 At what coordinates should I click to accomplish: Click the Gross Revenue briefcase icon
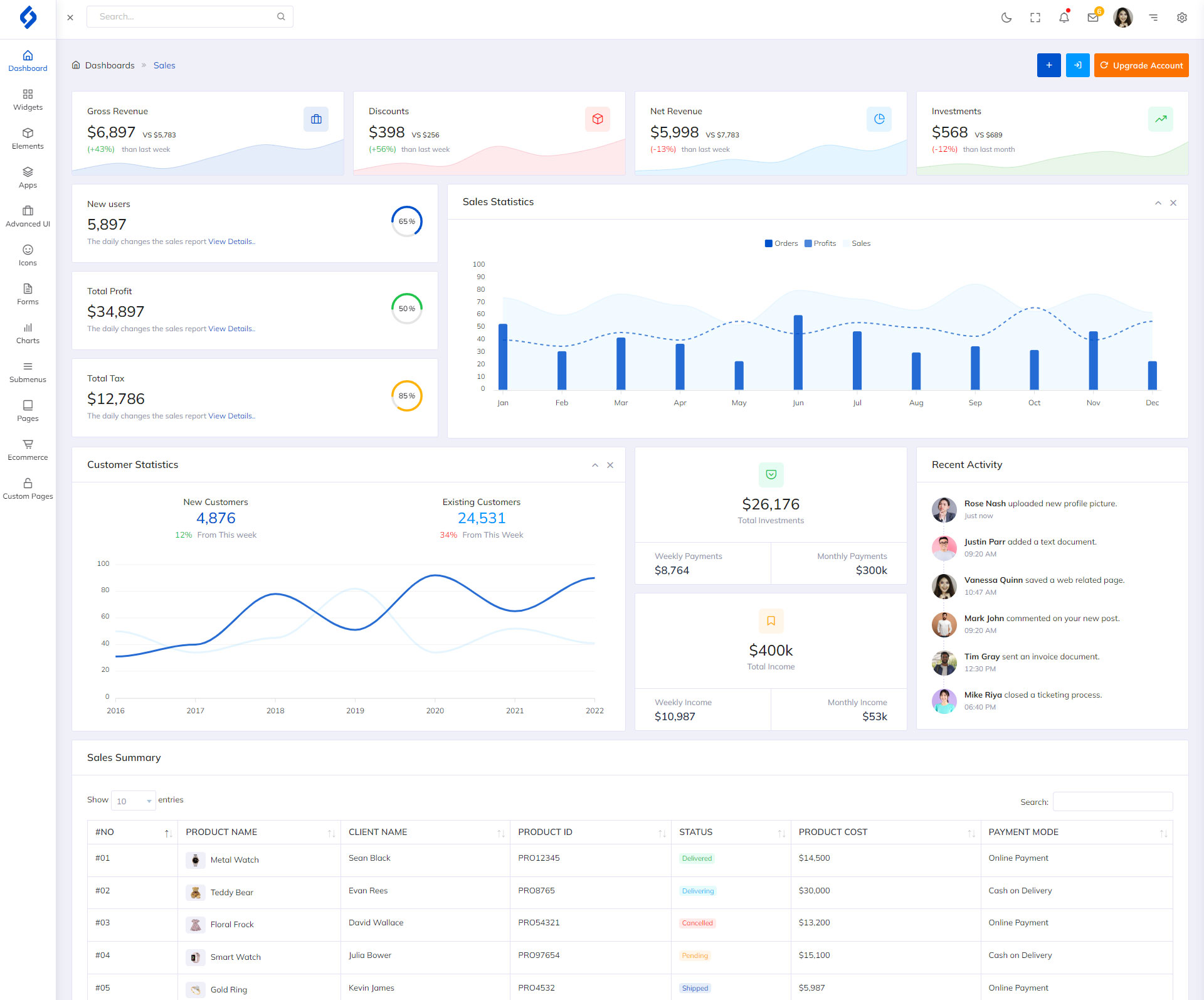[316, 119]
